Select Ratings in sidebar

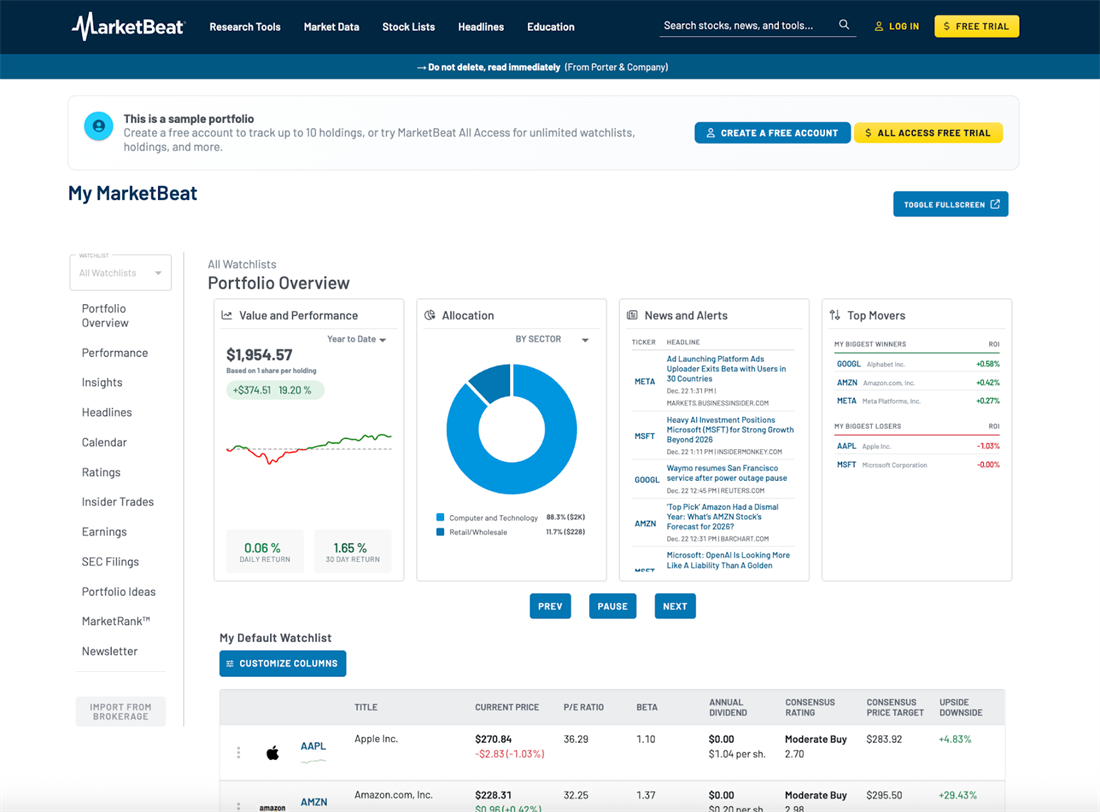pyautogui.click(x=101, y=472)
